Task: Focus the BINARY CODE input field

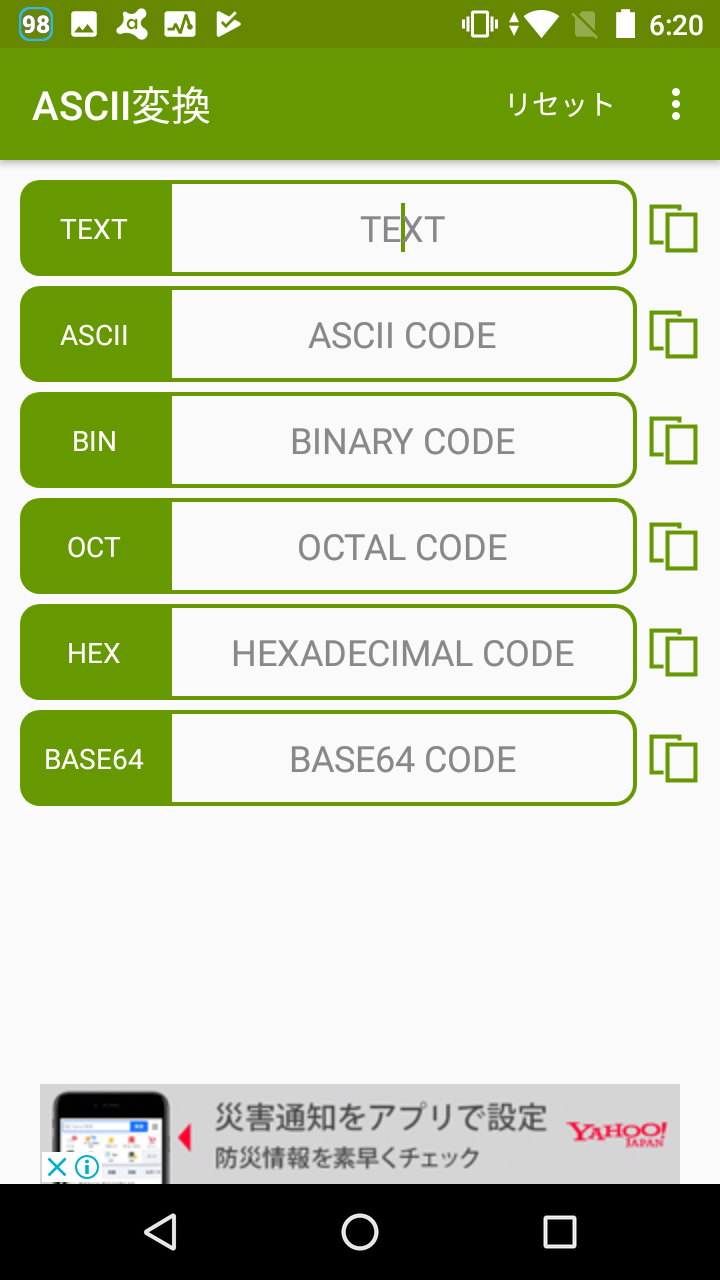Action: click(403, 440)
